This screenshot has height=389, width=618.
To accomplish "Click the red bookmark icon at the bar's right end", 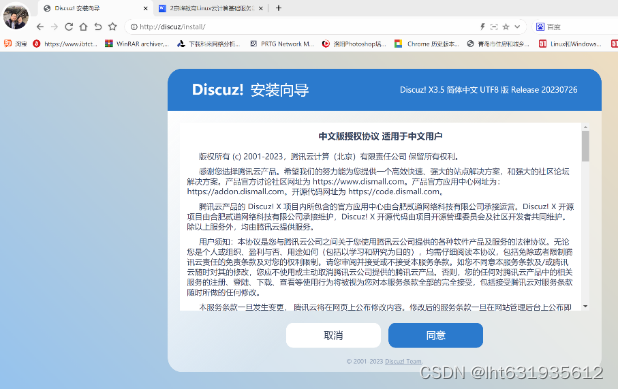I will tap(614, 44).
